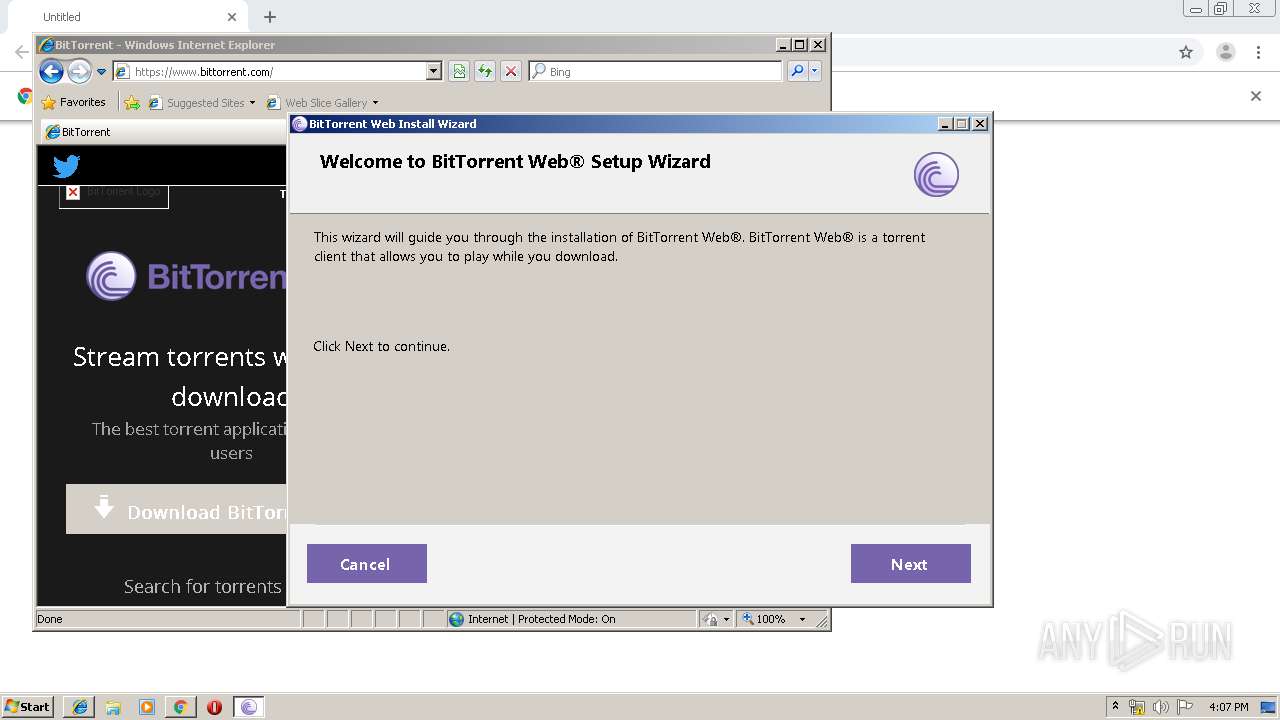This screenshot has width=1280, height=720.
Task: Click the BitTorrent brand logo on the webpage
Action: coord(186,276)
